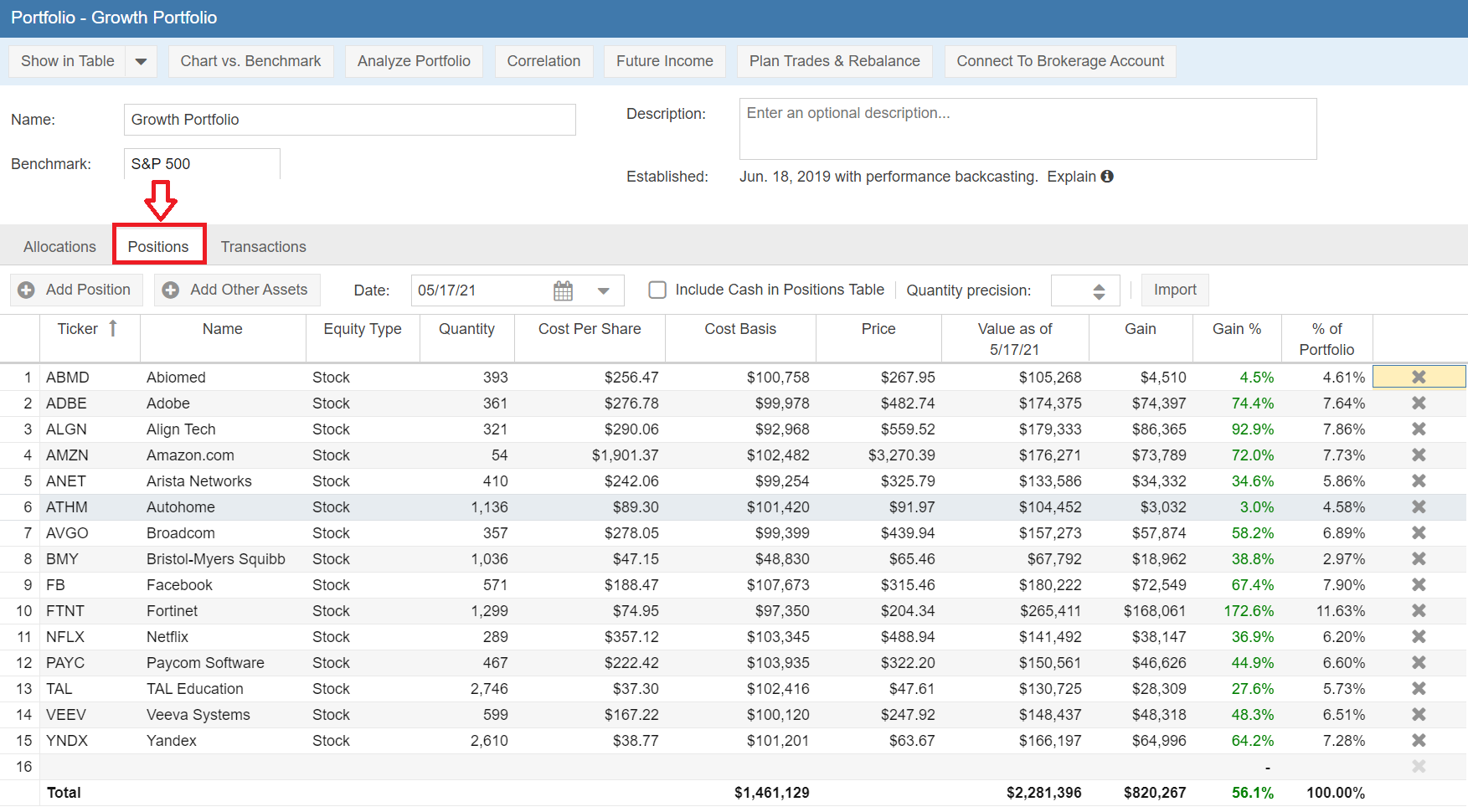Click the Add Position button
Screen dimensions: 1468x812
click(x=77, y=290)
